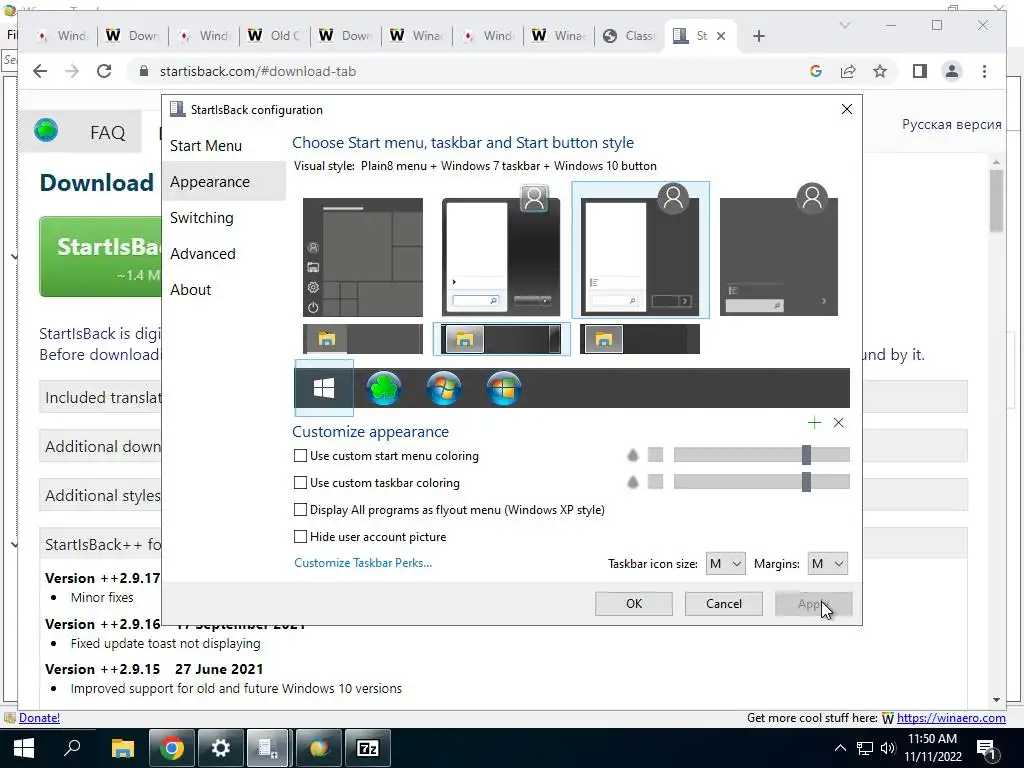Open FAQ tab on the webpage

click(x=108, y=133)
